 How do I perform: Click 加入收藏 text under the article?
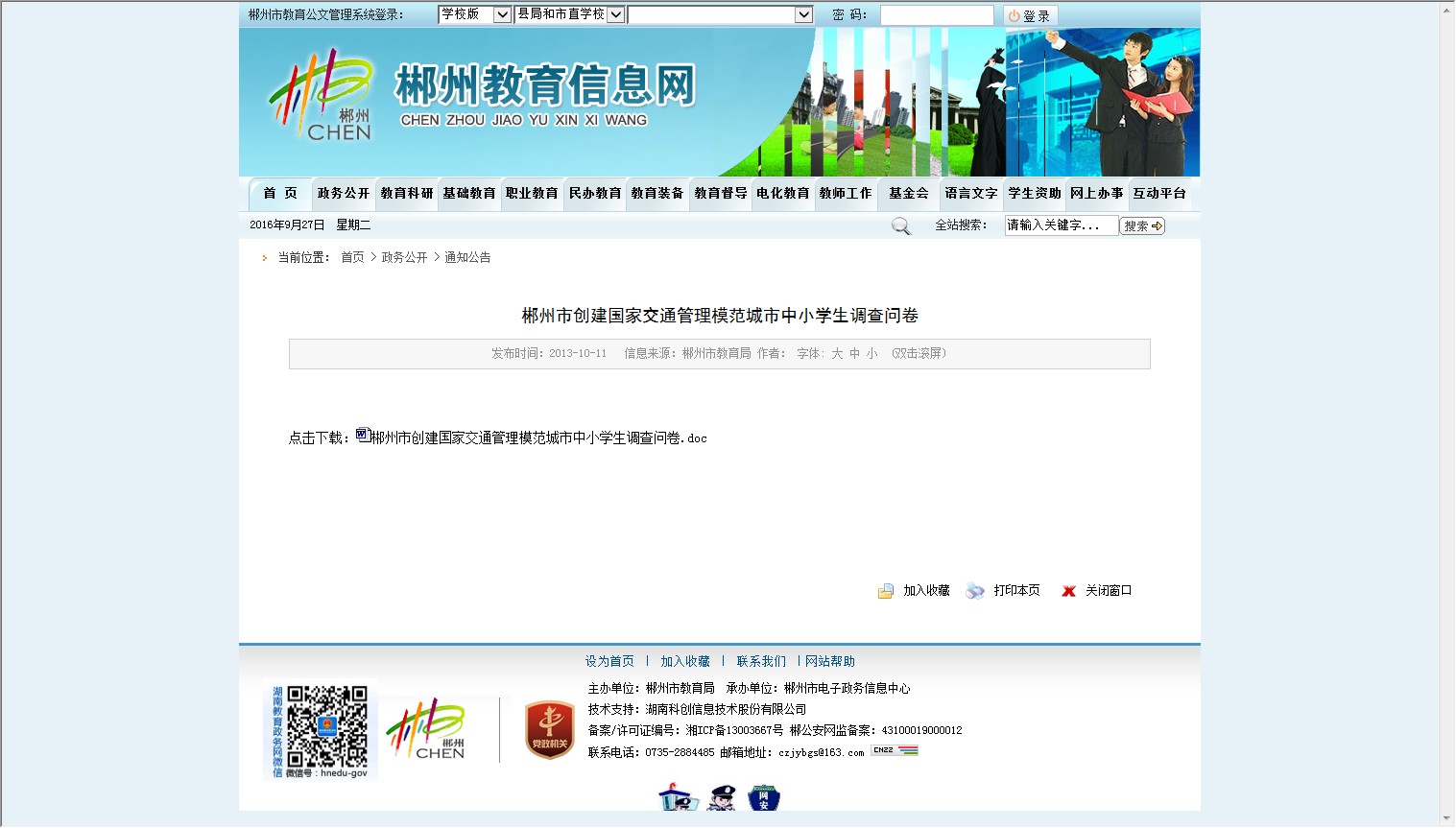click(926, 591)
